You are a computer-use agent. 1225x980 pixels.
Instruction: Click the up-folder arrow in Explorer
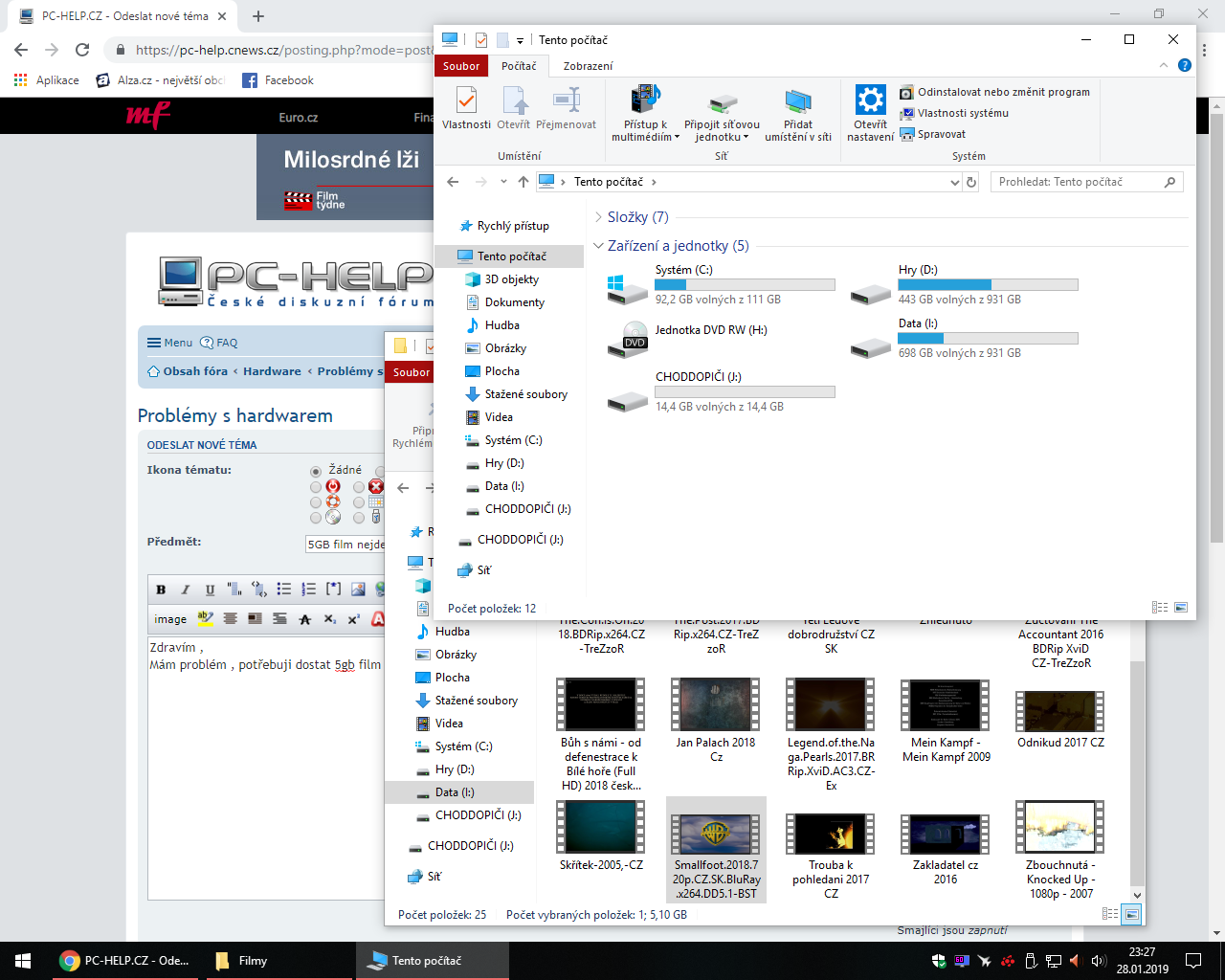[x=523, y=182]
